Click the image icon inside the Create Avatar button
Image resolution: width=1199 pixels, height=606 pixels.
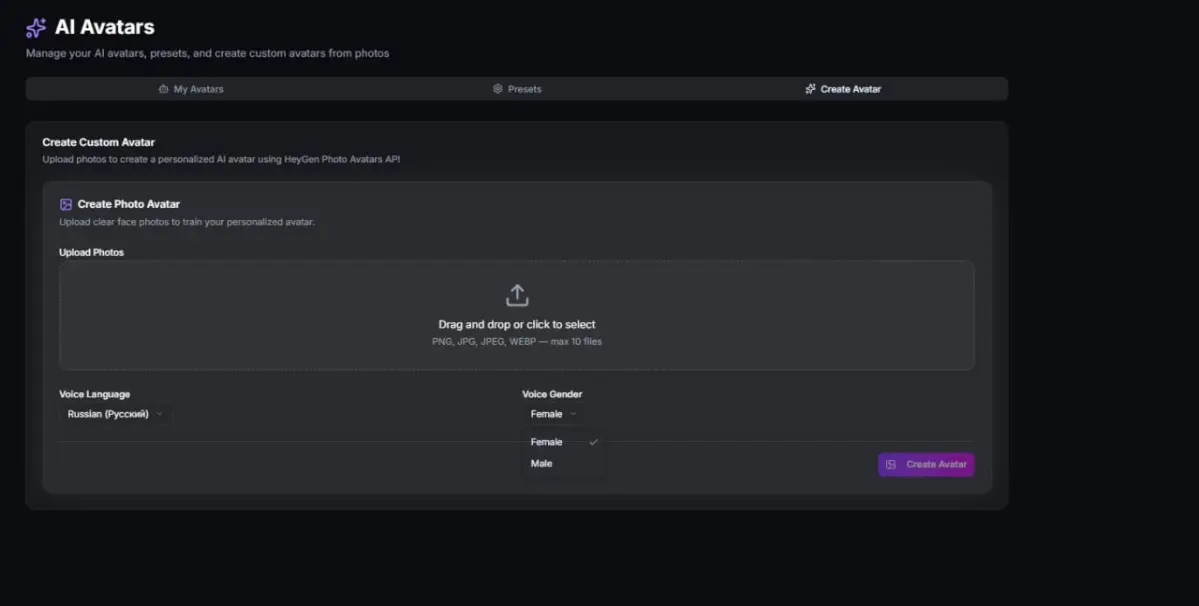(890, 464)
